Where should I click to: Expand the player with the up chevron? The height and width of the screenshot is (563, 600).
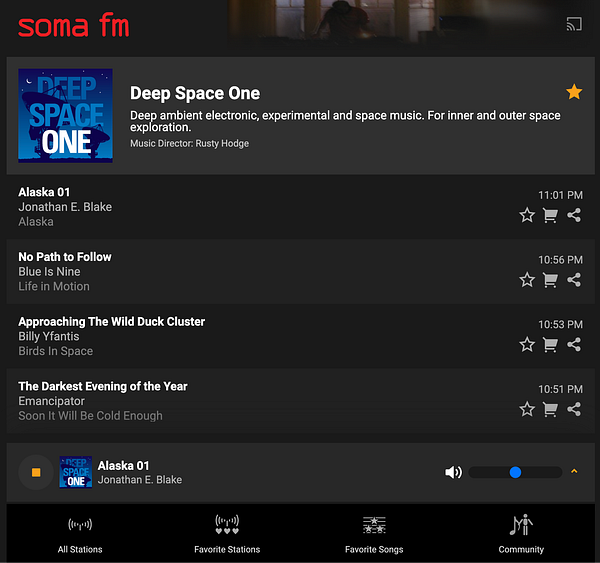pyautogui.click(x=574, y=471)
